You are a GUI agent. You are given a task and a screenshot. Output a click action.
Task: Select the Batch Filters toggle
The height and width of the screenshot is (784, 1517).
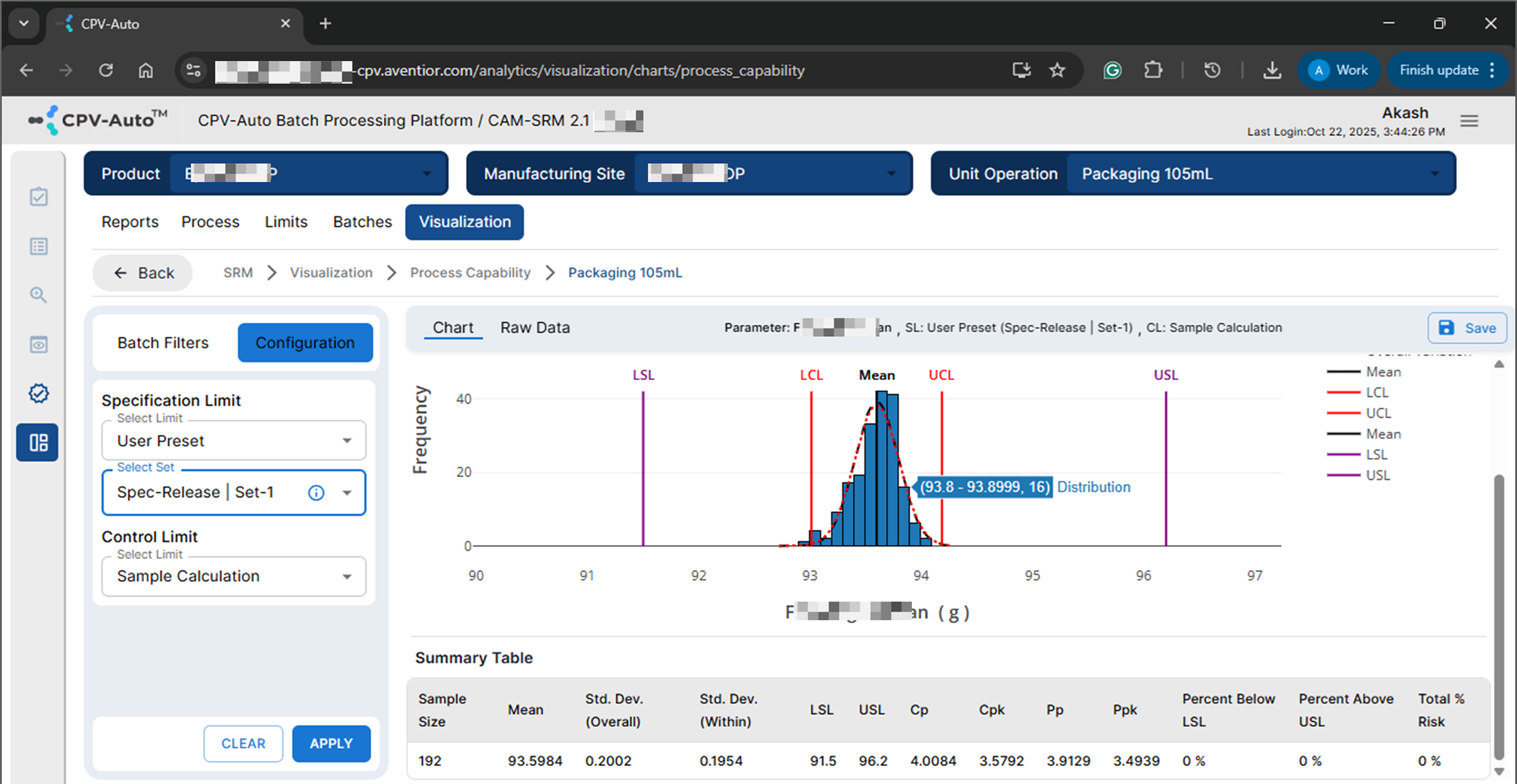pos(162,342)
